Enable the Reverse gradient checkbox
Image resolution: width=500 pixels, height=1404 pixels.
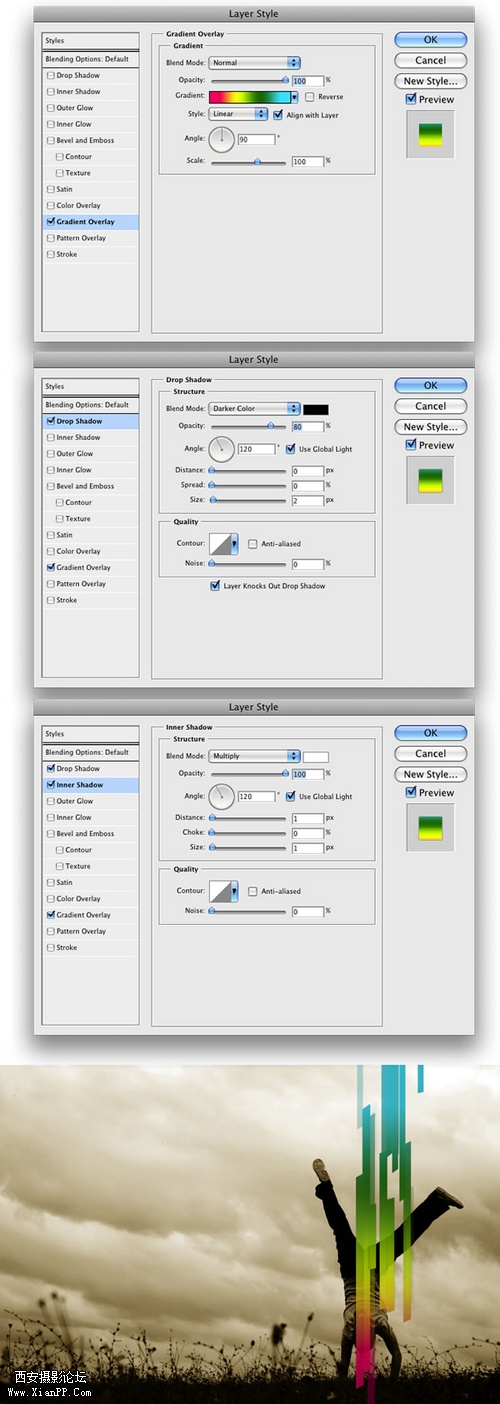point(310,97)
